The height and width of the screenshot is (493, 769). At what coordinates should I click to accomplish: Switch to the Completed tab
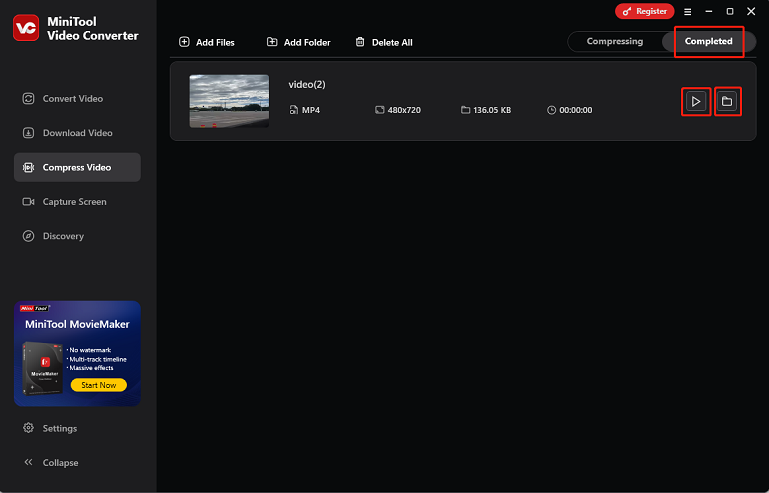pos(709,41)
